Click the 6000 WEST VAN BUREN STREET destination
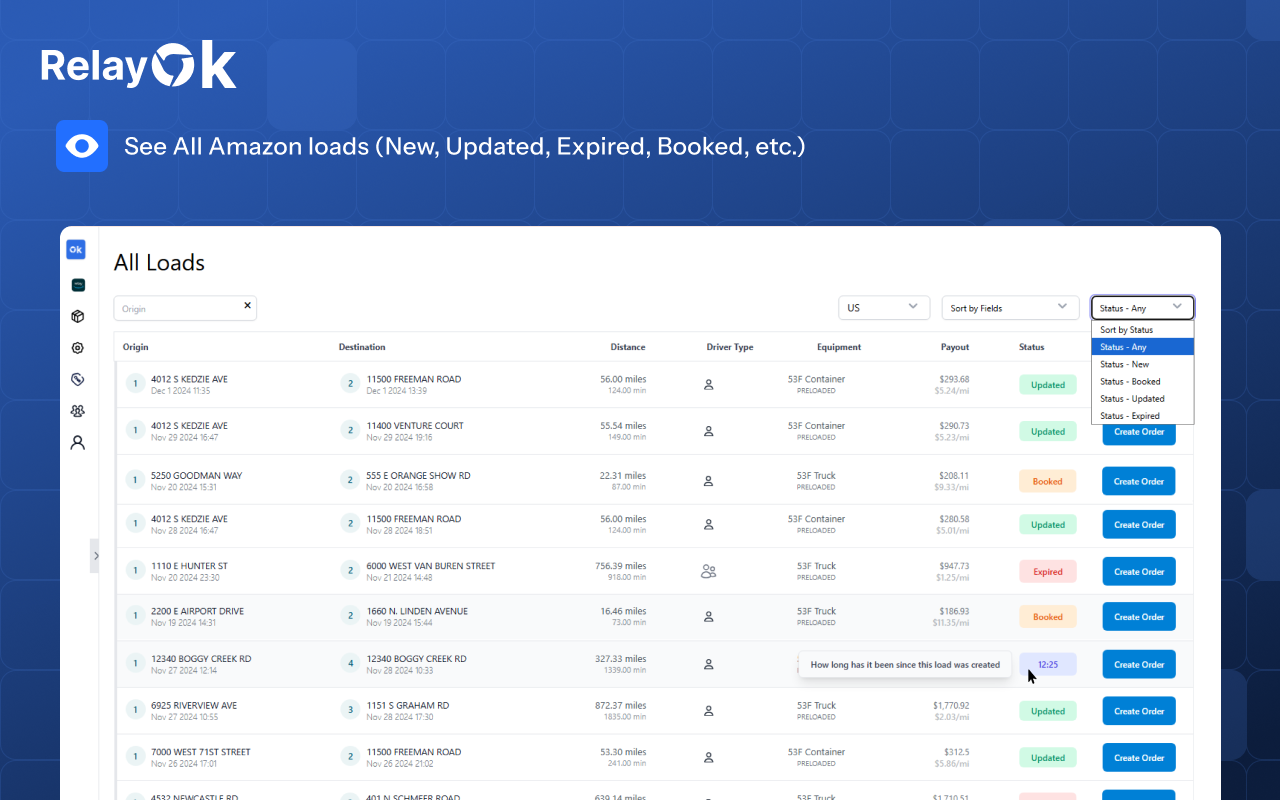Screen dimensions: 1280x800 pos(431,566)
